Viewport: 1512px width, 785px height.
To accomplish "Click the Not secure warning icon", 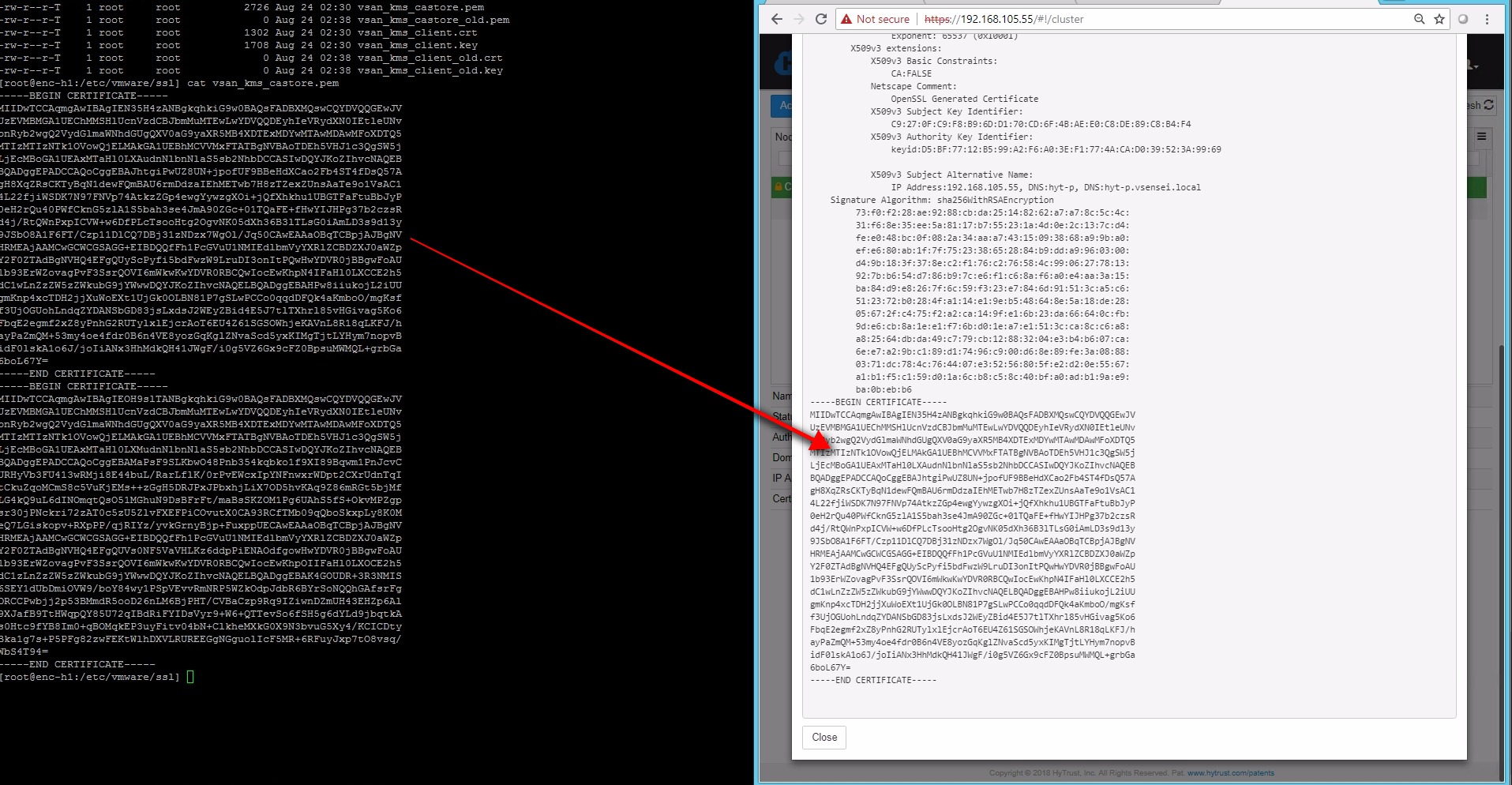I will [846, 19].
